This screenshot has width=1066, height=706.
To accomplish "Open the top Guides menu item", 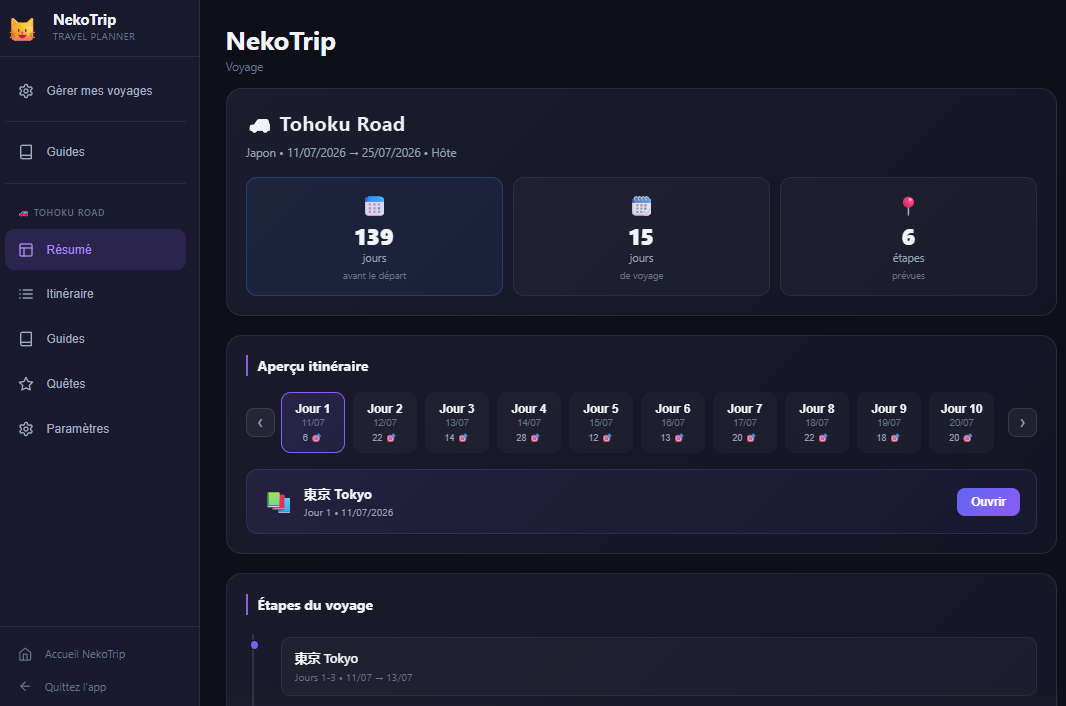I will click(x=66, y=152).
